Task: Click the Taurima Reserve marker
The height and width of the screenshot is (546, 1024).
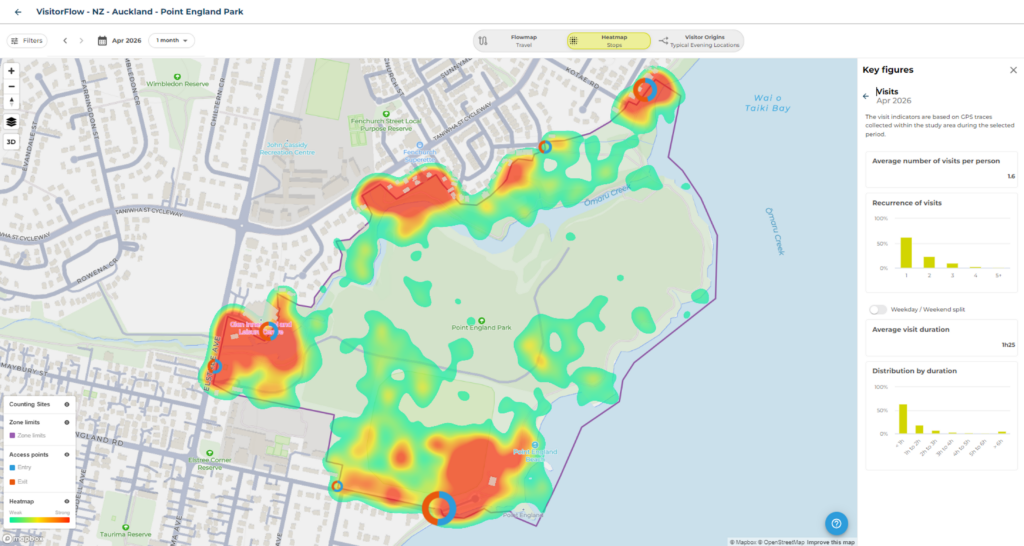Action: tap(125, 527)
